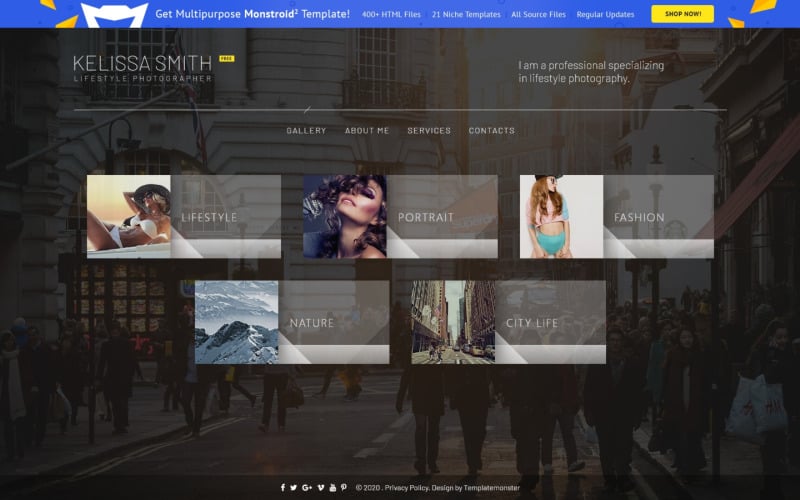This screenshot has width=800, height=500.
Task: Open the Lifestyle gallery thumbnail
Action: click(128, 216)
